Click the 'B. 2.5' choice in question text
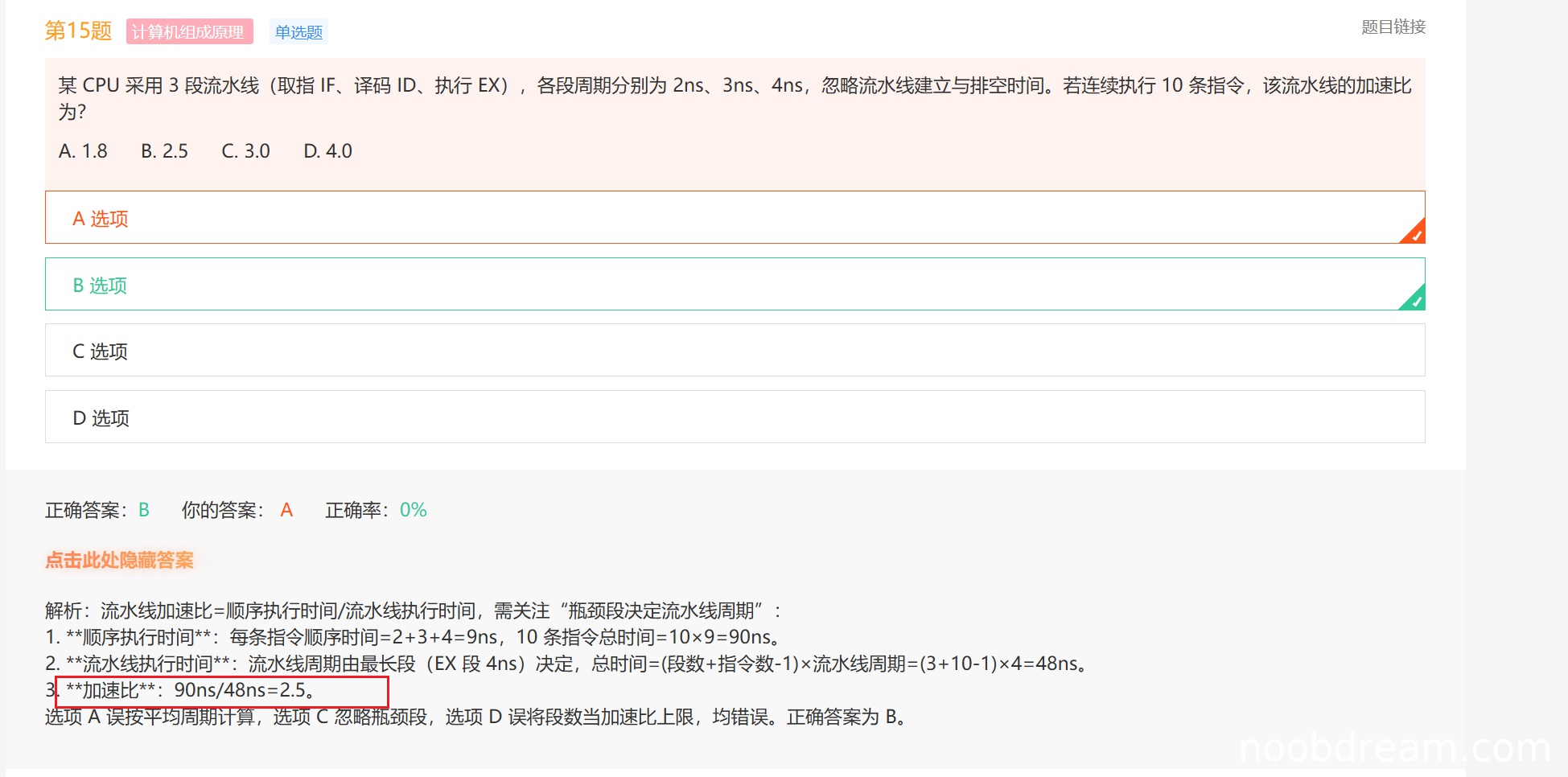The image size is (1568, 777). (x=164, y=151)
